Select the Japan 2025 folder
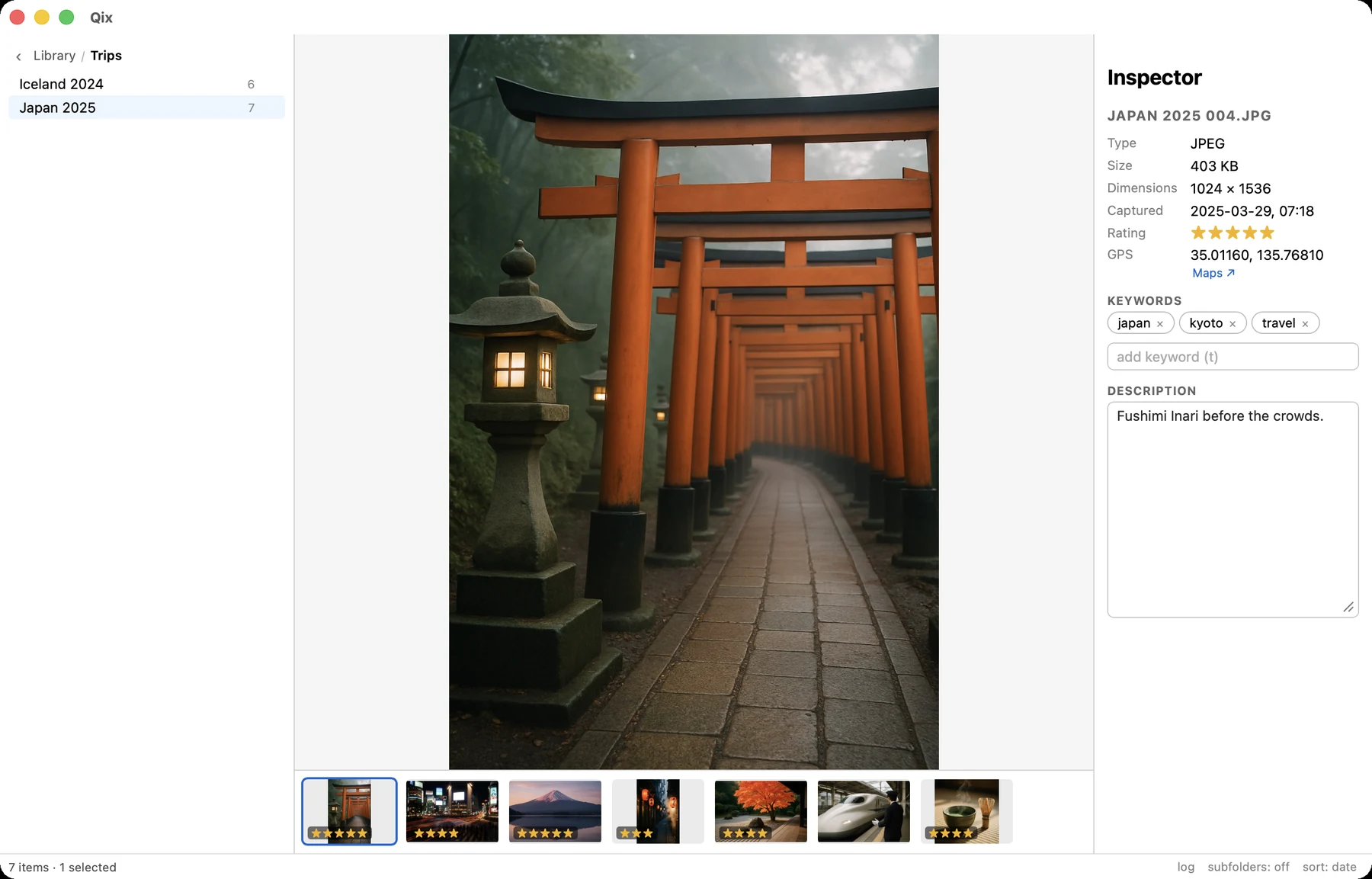The height and width of the screenshot is (879, 1372). click(x=146, y=107)
